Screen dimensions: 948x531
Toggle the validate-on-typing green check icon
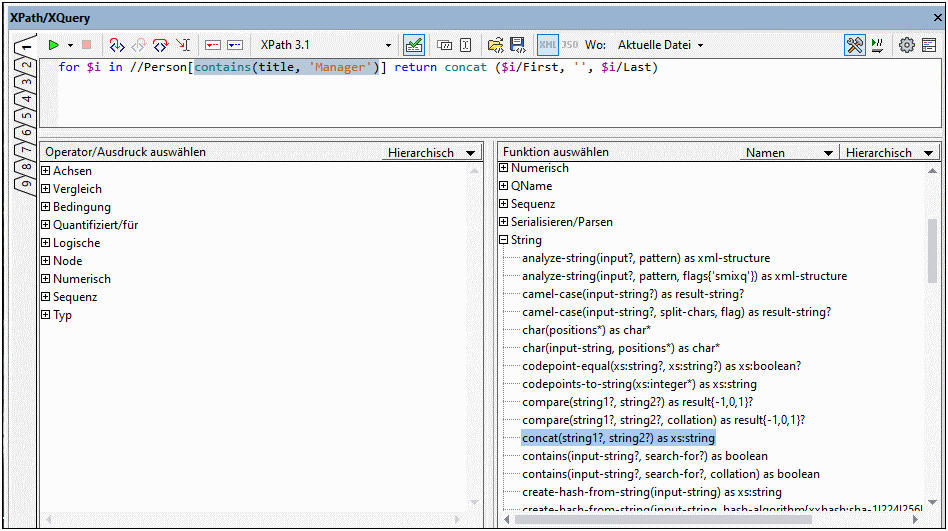click(413, 45)
